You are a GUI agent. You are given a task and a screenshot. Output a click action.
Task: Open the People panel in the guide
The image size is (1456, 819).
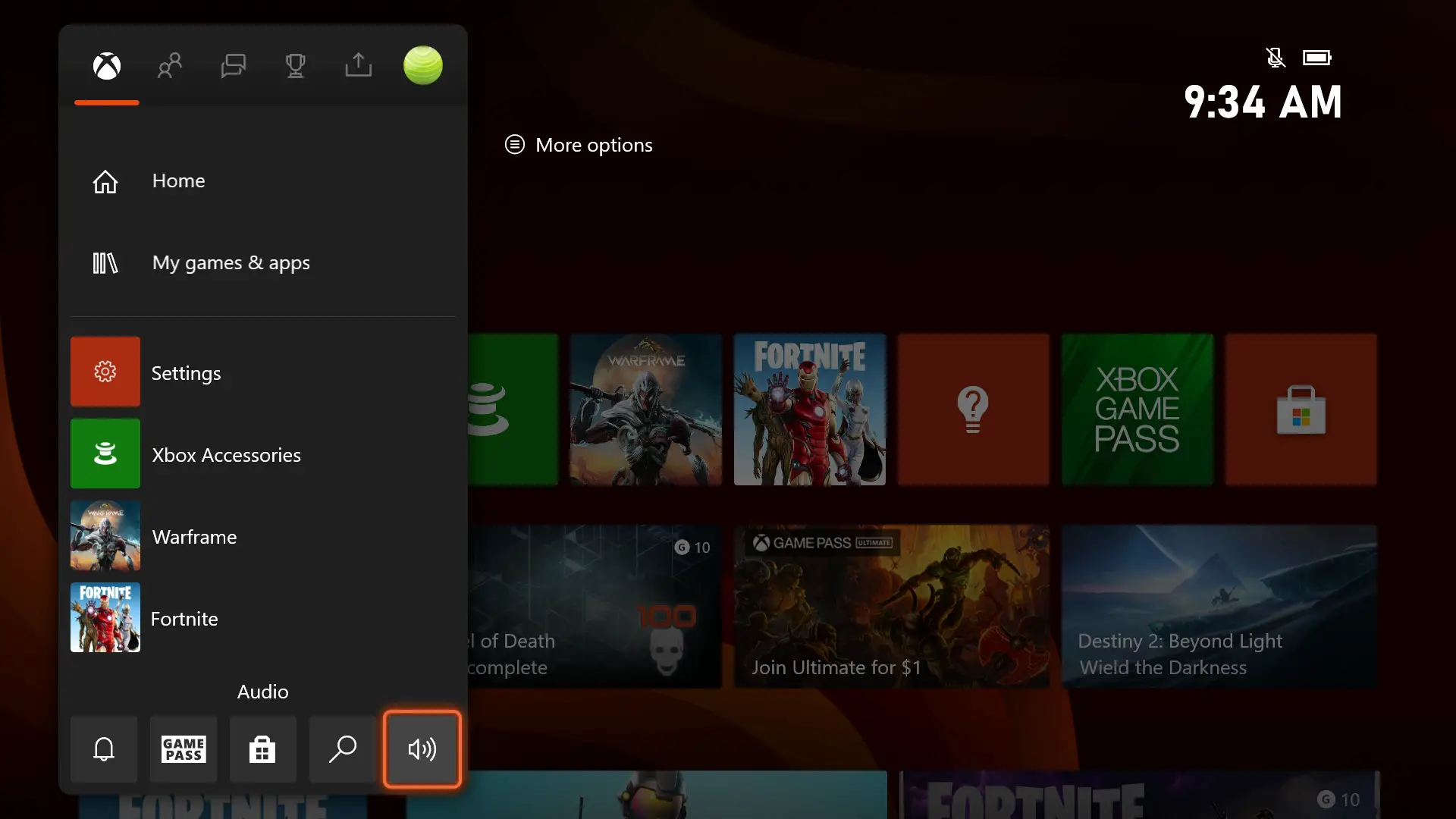click(170, 65)
